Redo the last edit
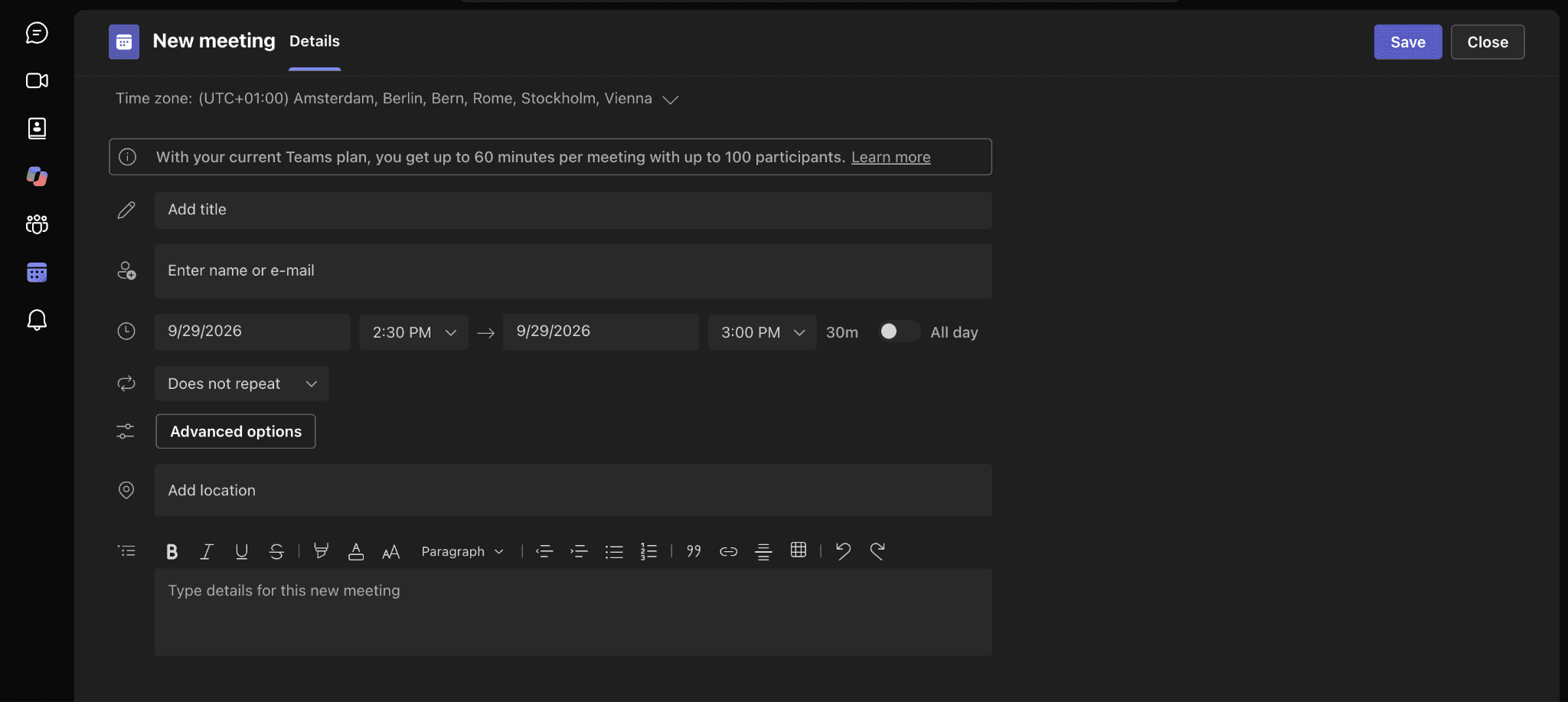This screenshot has height=702, width=1568. (877, 551)
